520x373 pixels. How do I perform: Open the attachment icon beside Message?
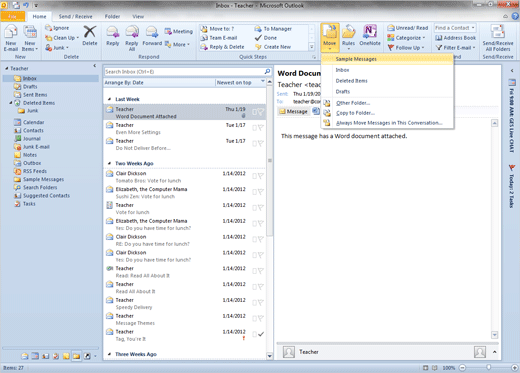tap(316, 111)
